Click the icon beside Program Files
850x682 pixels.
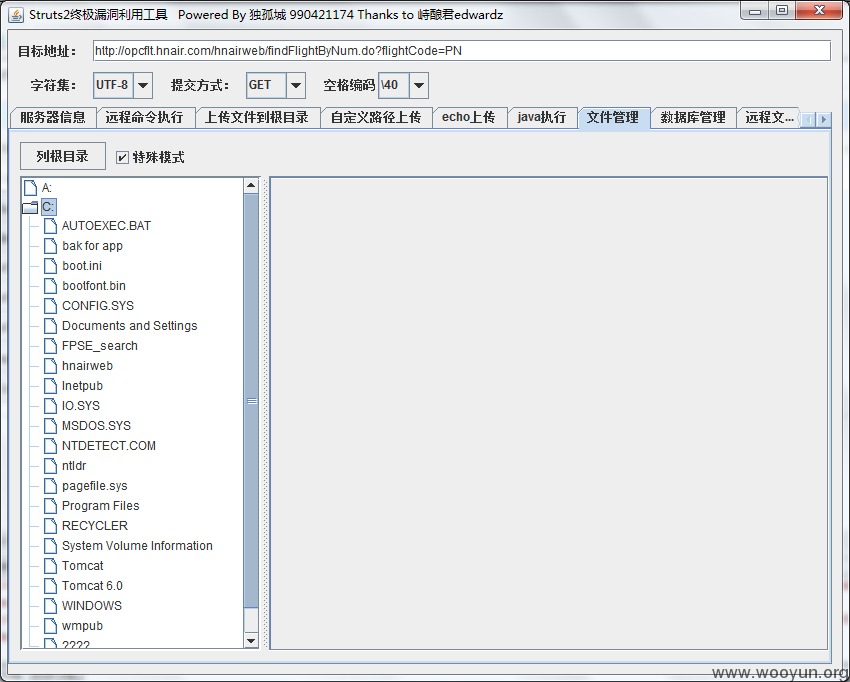(50, 506)
